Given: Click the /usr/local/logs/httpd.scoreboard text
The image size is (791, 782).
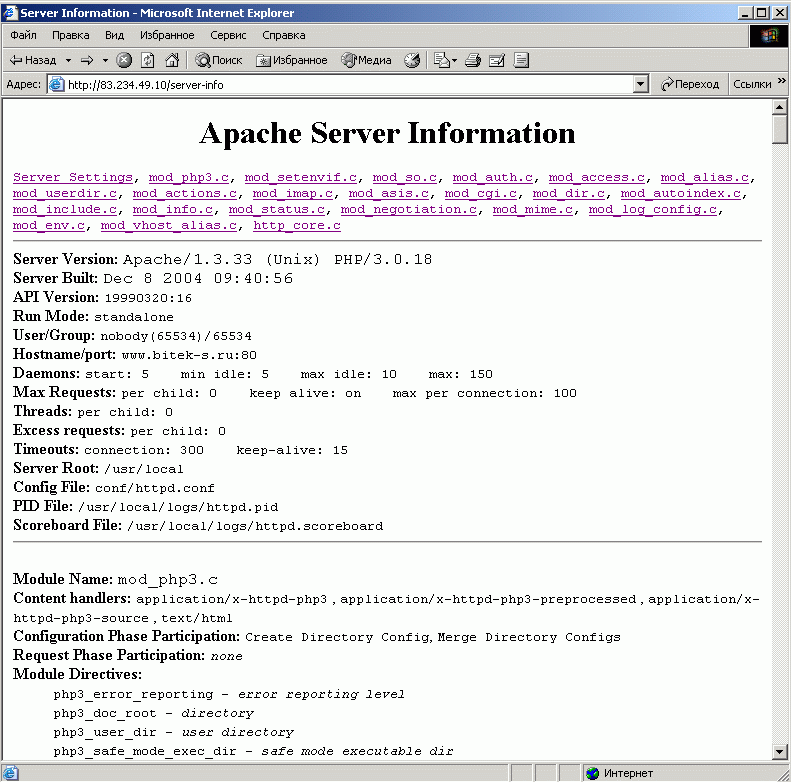Looking at the screenshot, I should point(255,526).
